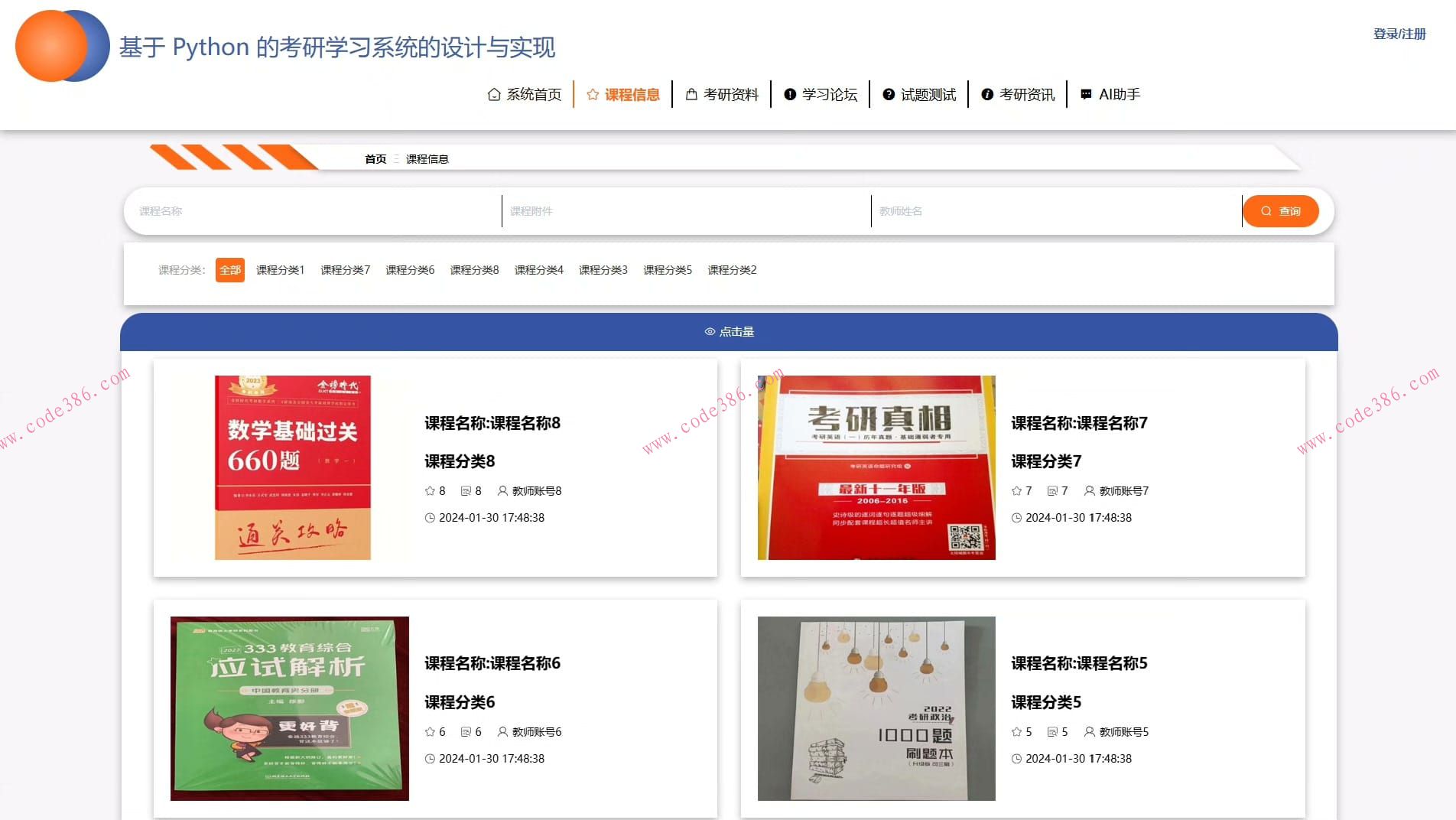
Task: Select the question-mark icon beside 试题测试
Action: (x=889, y=94)
